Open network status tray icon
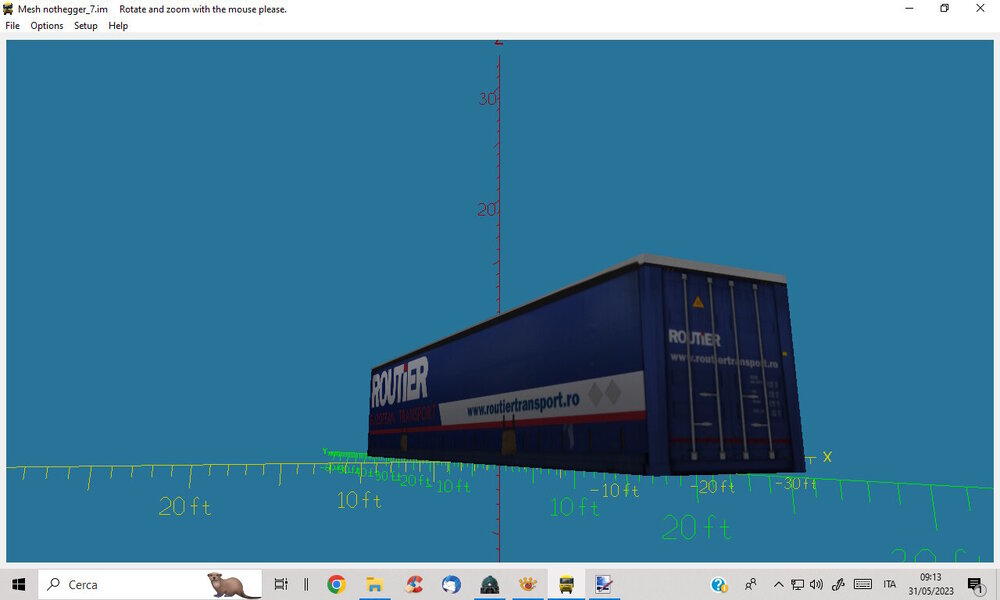Viewport: 1000px width, 600px height. 797,584
